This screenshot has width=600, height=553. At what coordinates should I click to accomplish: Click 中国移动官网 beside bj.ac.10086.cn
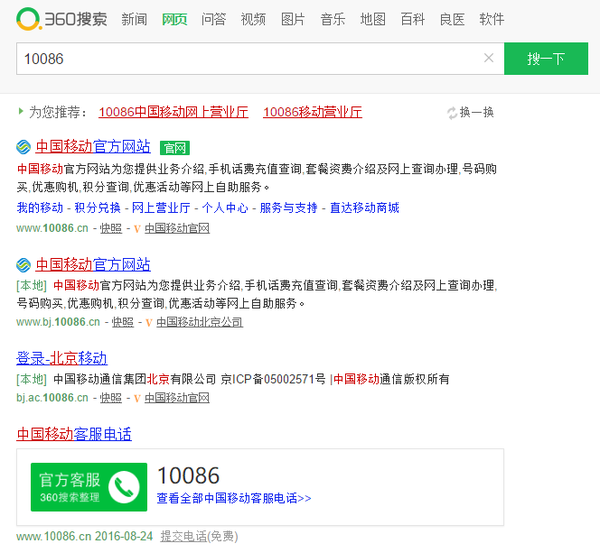(177, 398)
